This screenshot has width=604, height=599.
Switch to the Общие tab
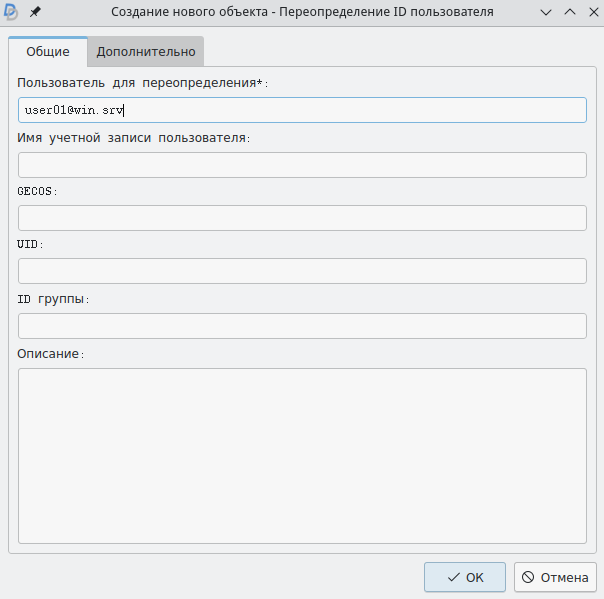[x=47, y=51]
